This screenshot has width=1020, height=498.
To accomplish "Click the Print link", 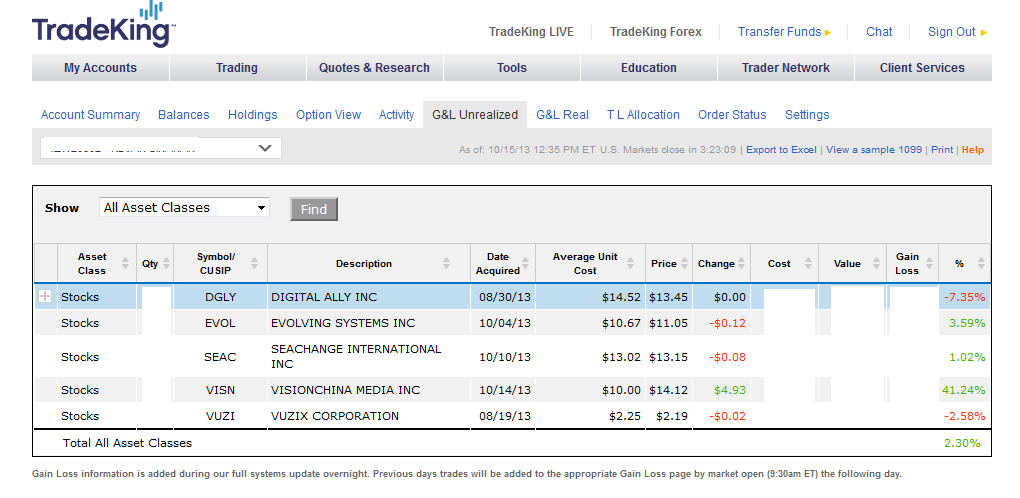I will (942, 150).
